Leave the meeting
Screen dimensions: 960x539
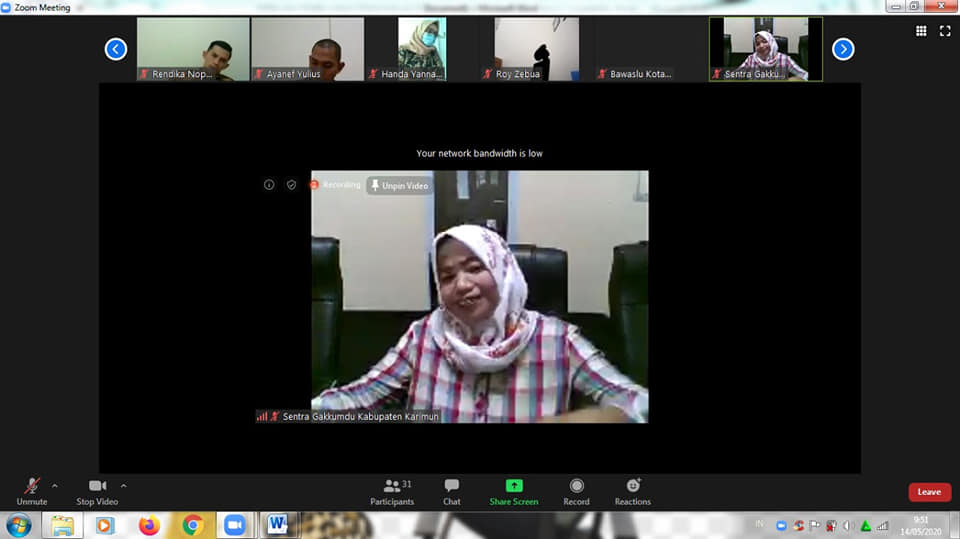coord(929,492)
